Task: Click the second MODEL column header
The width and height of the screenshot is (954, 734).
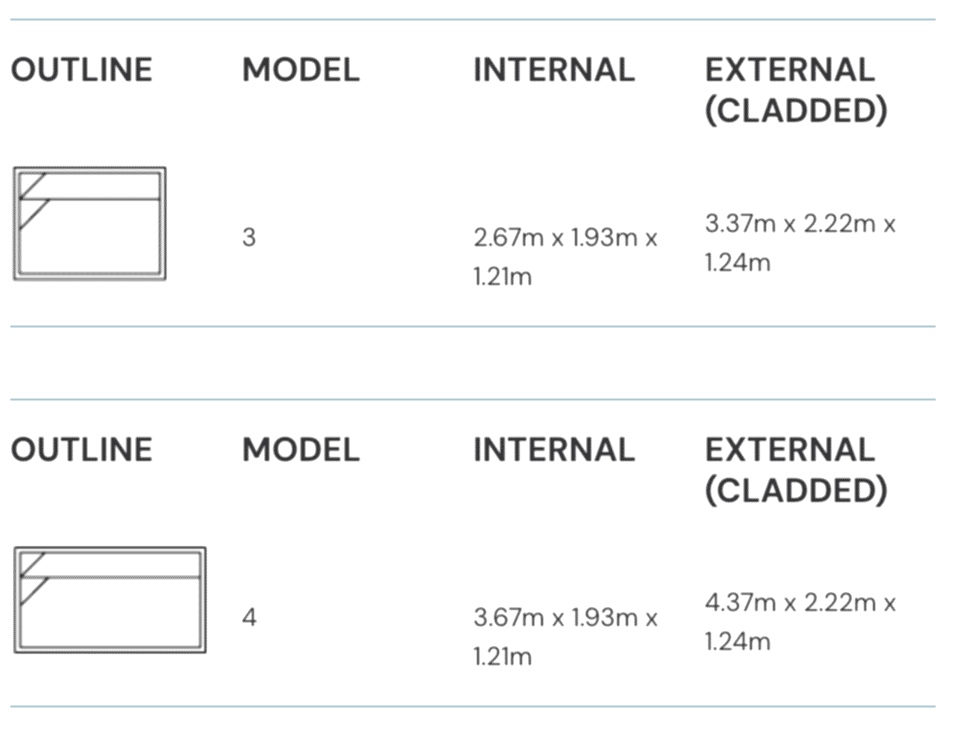Action: 300,450
